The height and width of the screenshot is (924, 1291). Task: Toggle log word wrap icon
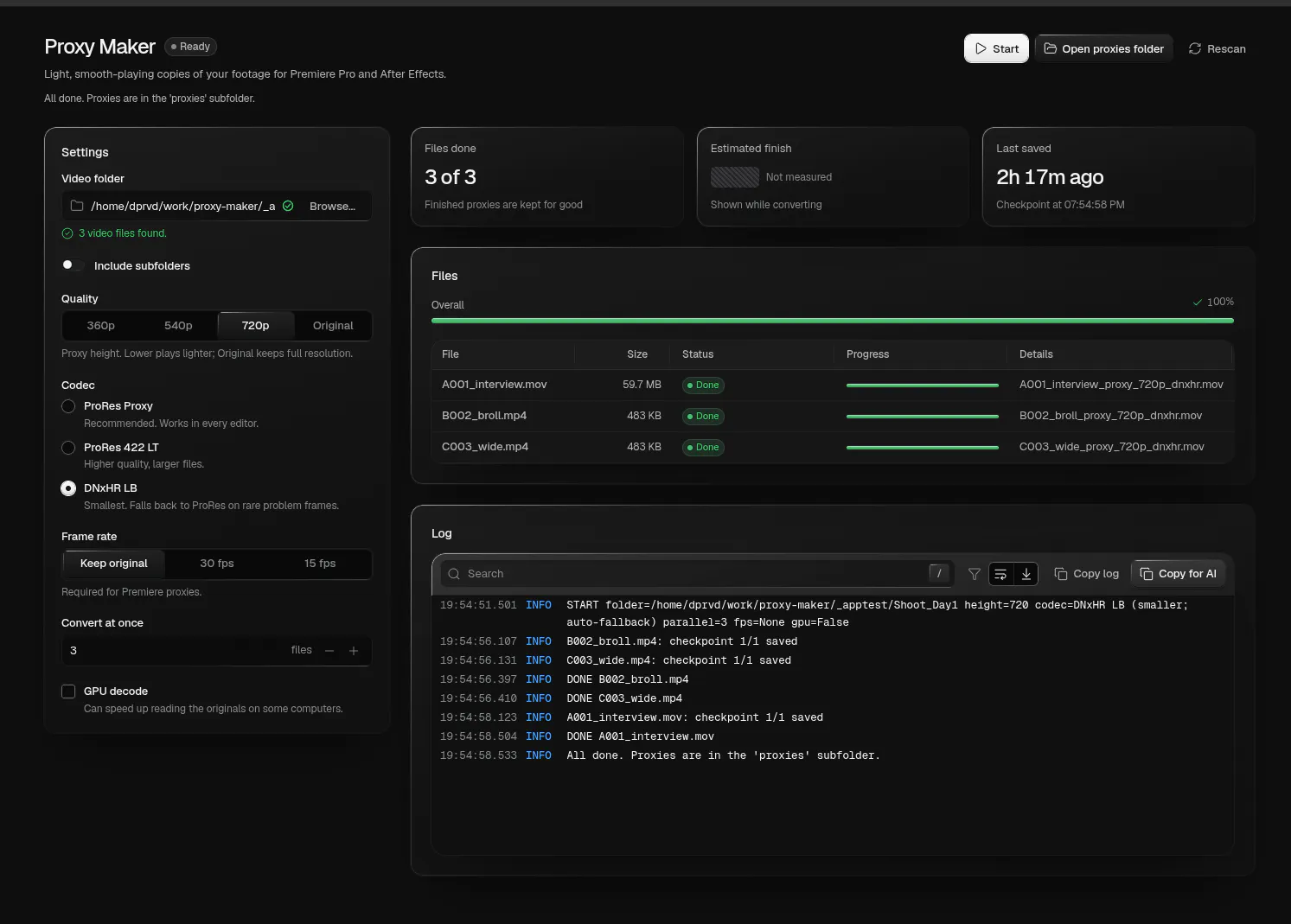pyautogui.click(x=1000, y=574)
